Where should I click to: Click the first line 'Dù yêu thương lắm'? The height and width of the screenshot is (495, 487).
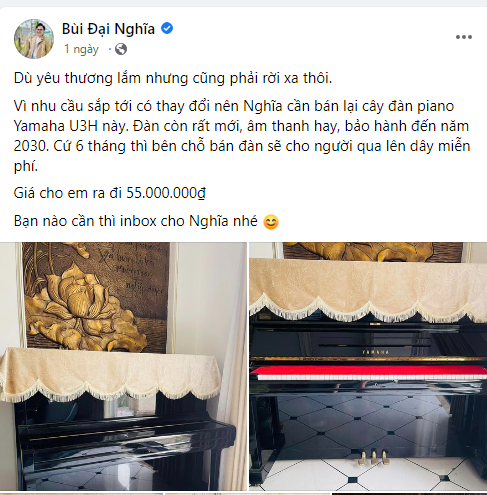[78, 78]
